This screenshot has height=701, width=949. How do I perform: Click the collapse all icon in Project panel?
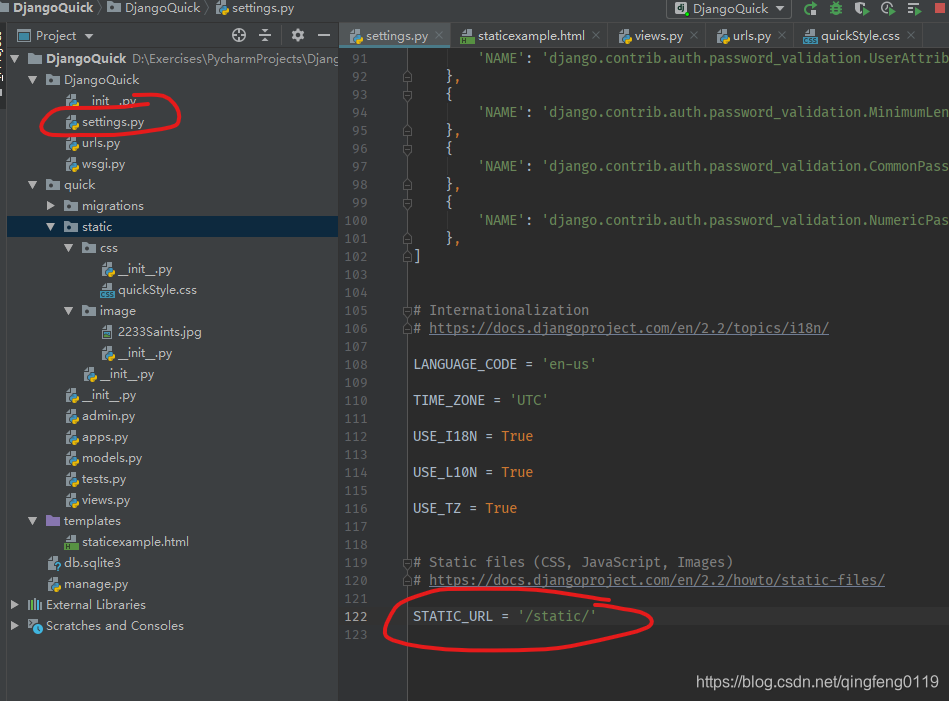(x=265, y=36)
